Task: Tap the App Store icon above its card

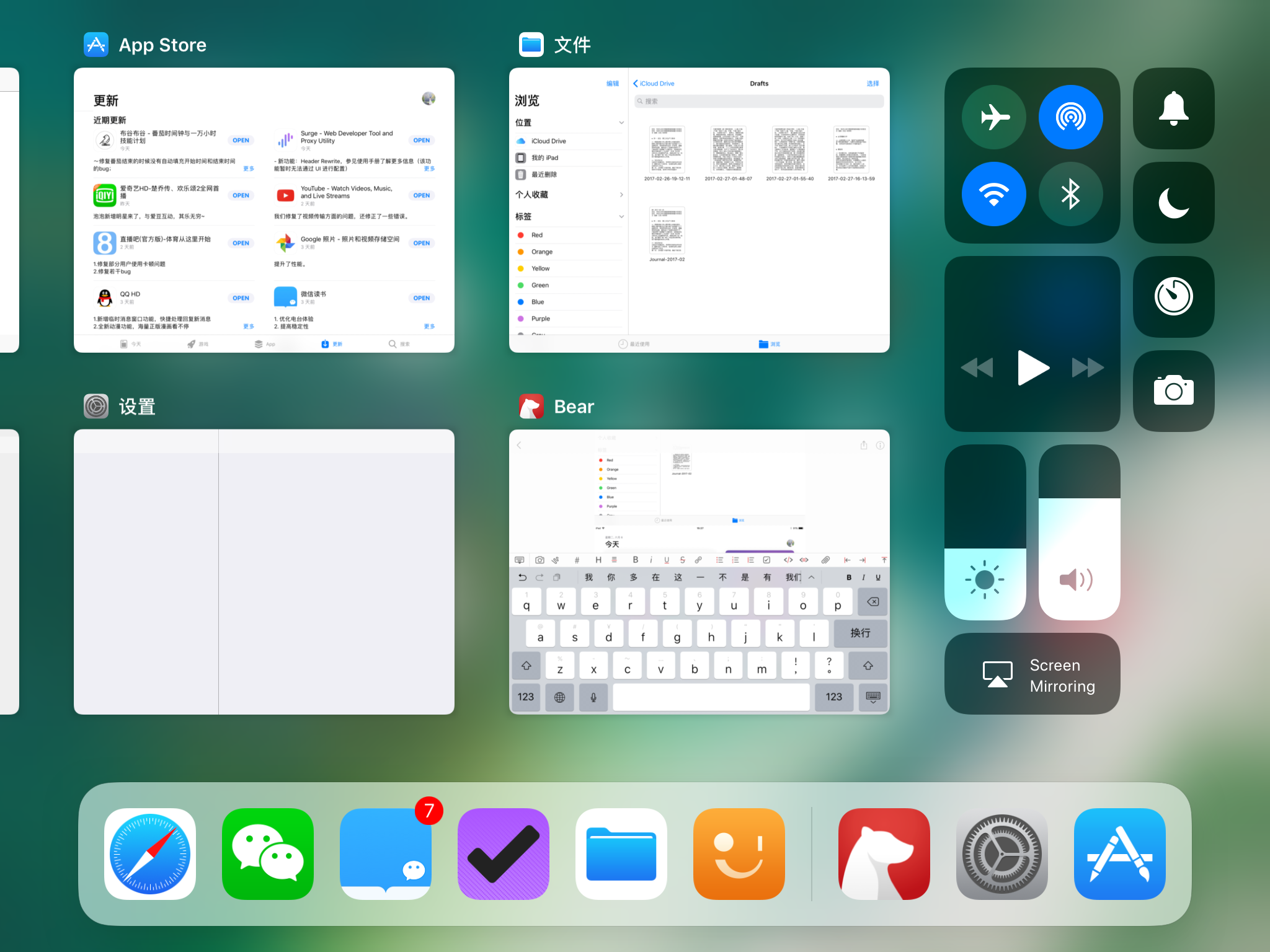Action: coord(96,45)
